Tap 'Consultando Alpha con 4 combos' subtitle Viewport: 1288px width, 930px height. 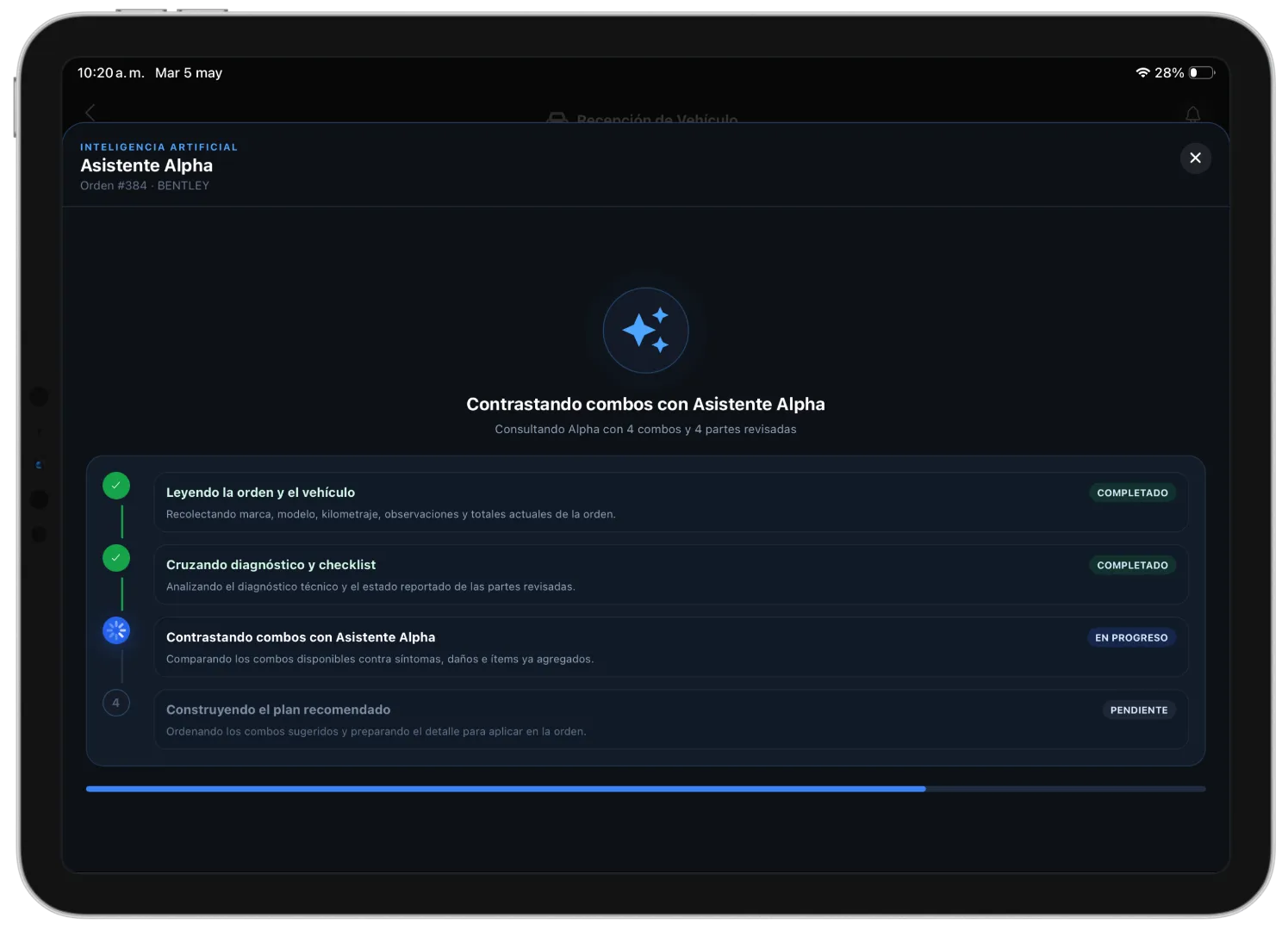click(x=645, y=429)
